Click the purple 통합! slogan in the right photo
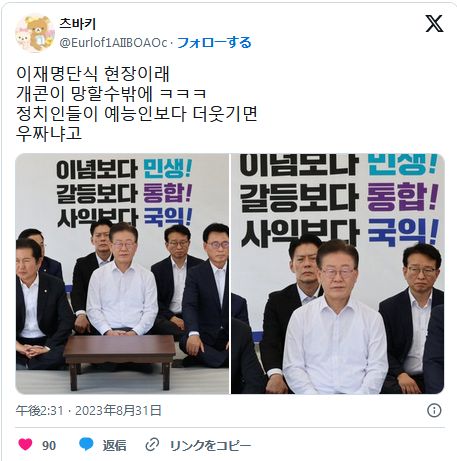 402,198
